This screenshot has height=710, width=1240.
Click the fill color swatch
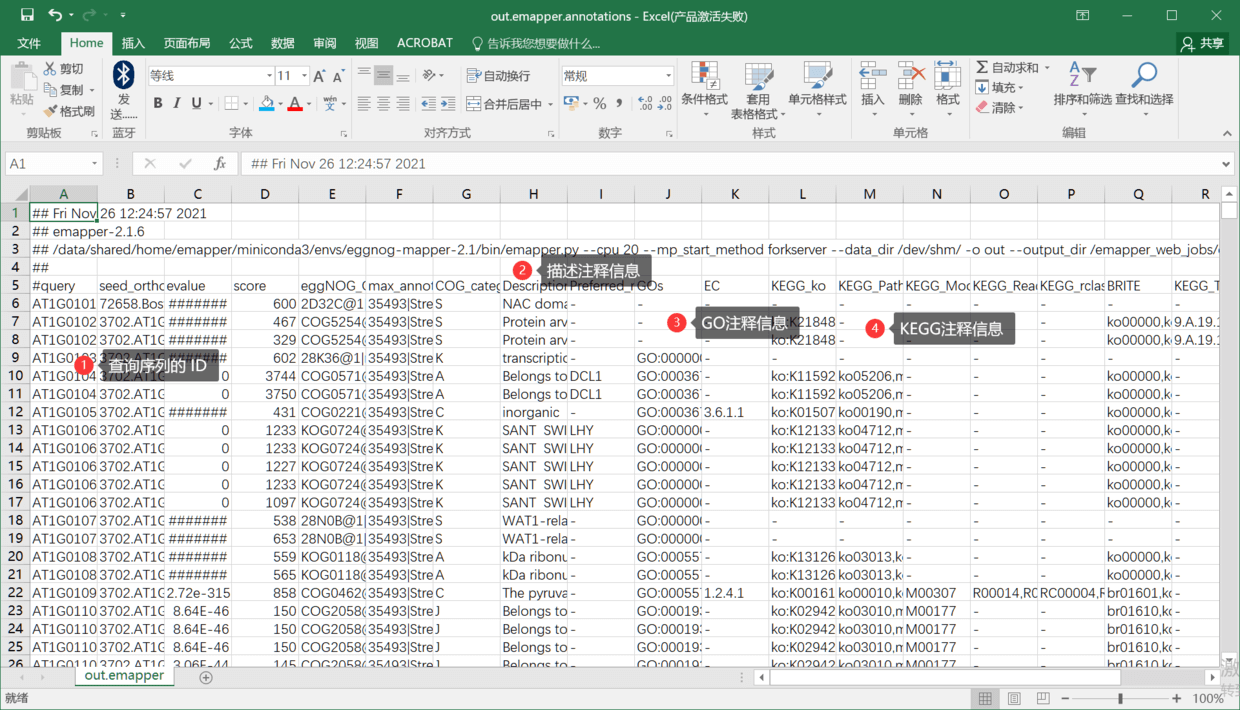click(266, 103)
